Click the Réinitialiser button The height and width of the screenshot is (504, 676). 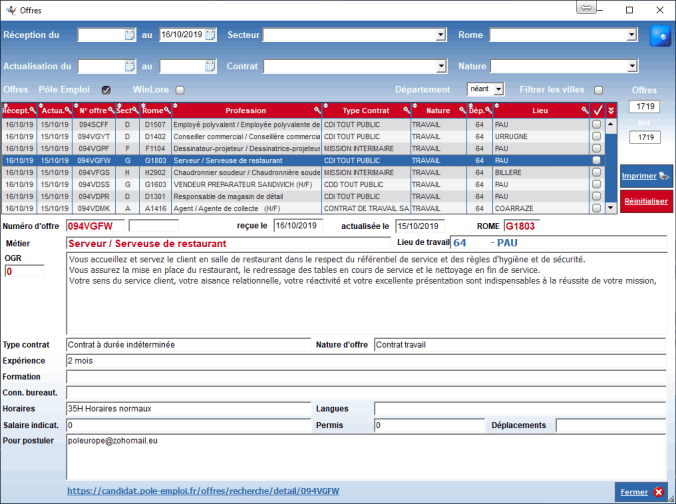646,201
